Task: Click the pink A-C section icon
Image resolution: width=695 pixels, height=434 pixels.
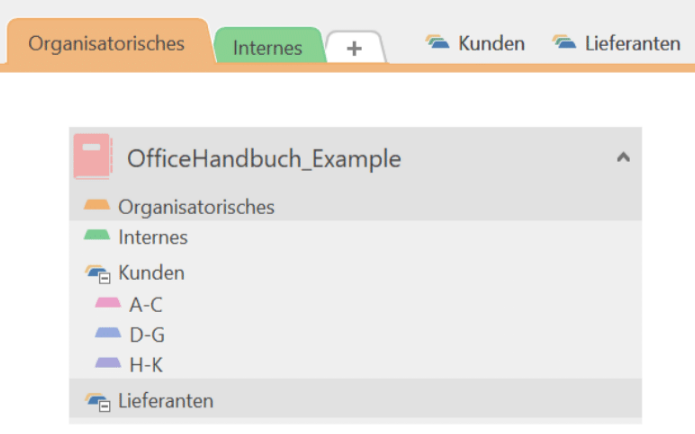Action: 107,304
